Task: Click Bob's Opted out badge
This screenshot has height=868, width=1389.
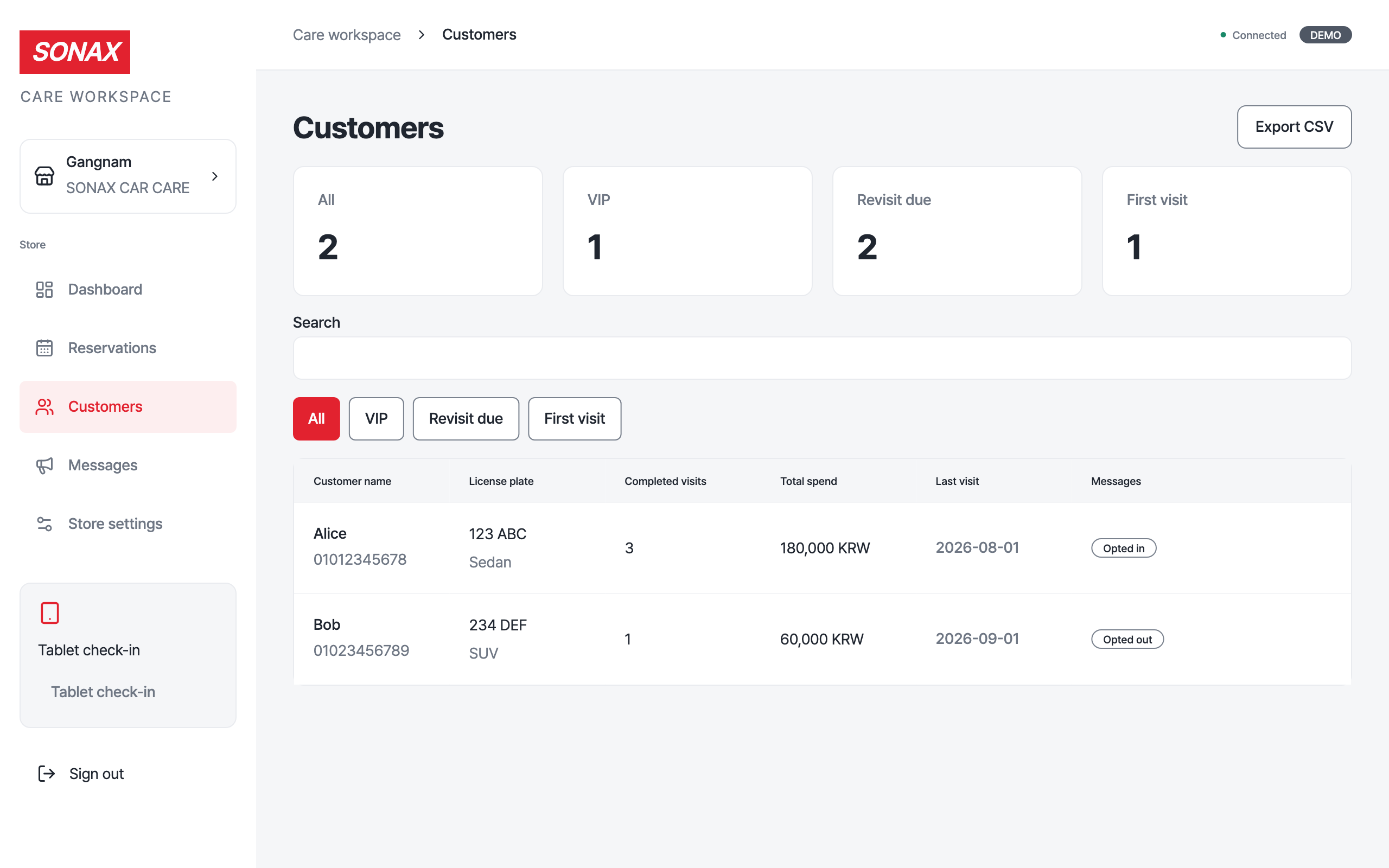Action: (x=1127, y=640)
